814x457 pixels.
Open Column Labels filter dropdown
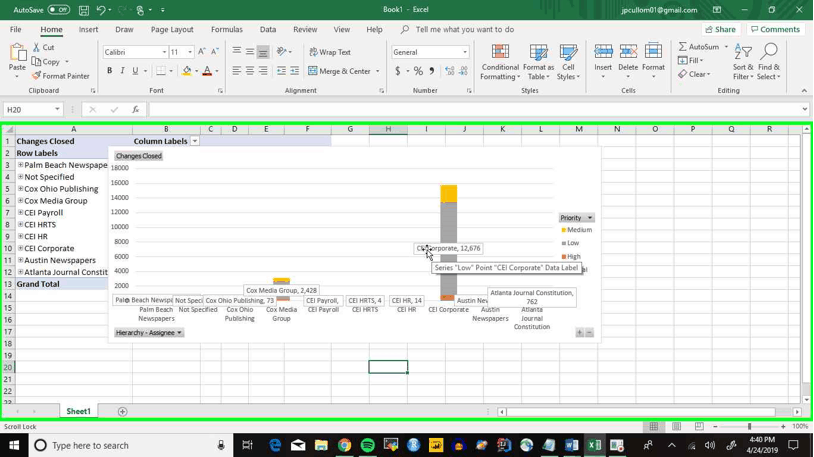coord(195,141)
